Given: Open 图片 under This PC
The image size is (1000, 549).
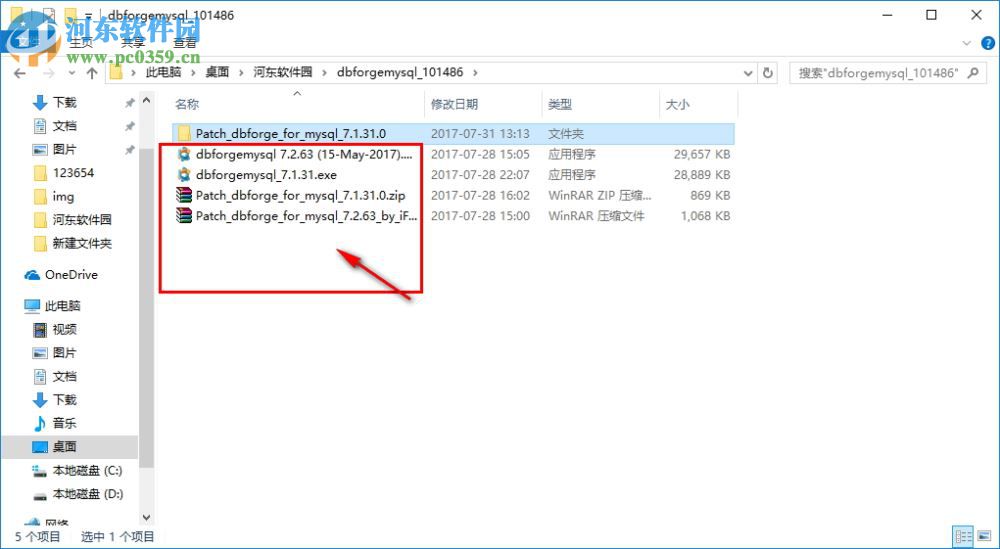Looking at the screenshot, I should 64,353.
